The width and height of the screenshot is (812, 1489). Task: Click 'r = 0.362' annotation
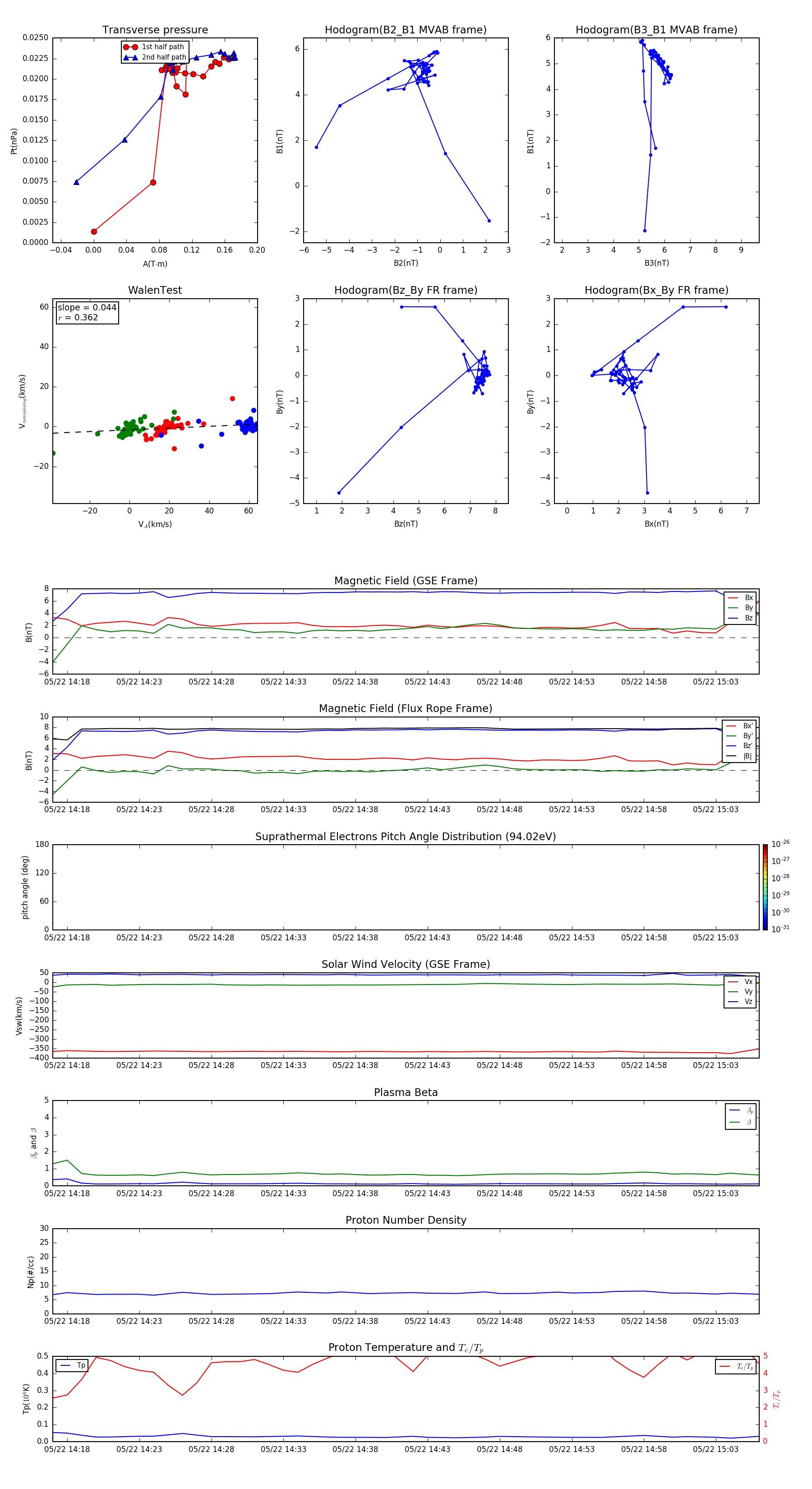click(x=78, y=317)
